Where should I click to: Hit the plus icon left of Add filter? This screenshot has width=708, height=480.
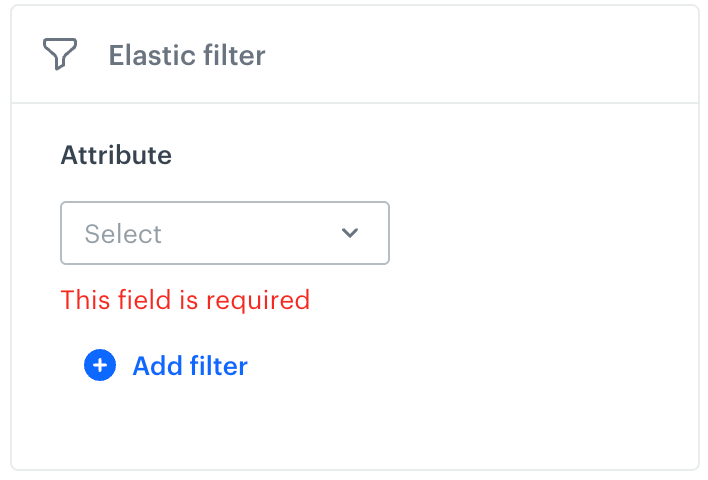tap(100, 366)
